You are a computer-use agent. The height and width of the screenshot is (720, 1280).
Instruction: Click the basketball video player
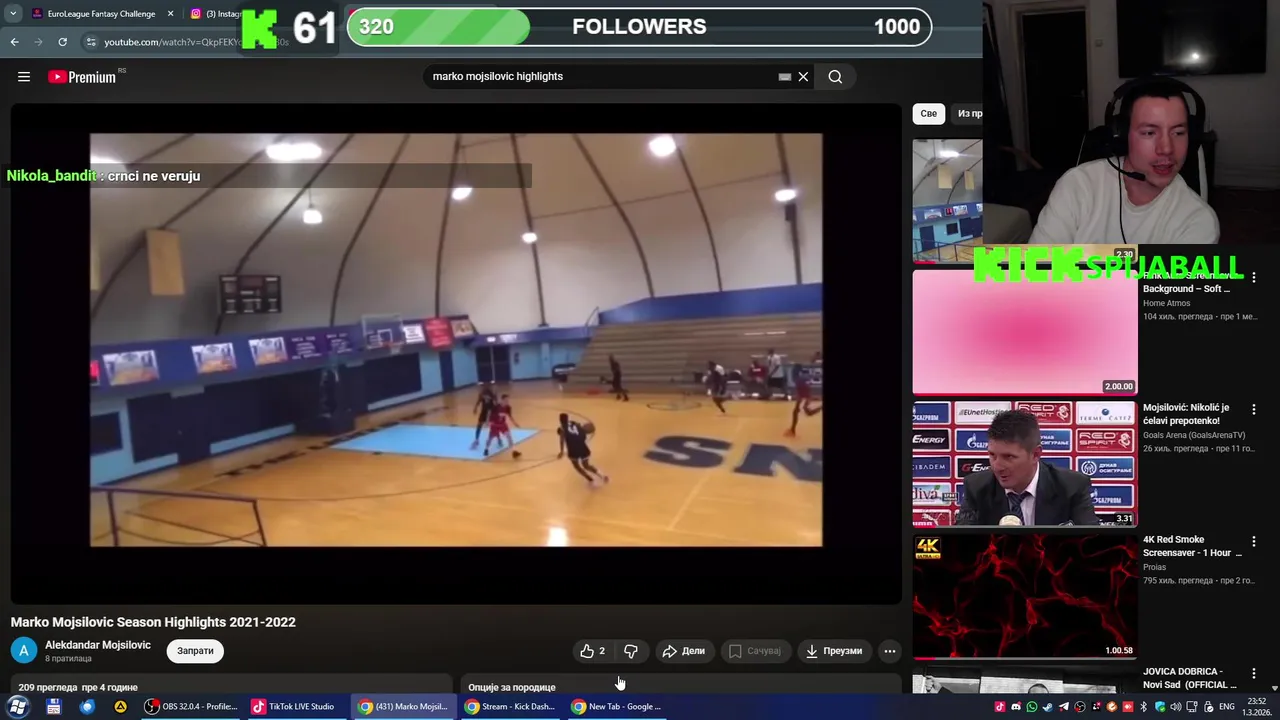[x=456, y=353]
